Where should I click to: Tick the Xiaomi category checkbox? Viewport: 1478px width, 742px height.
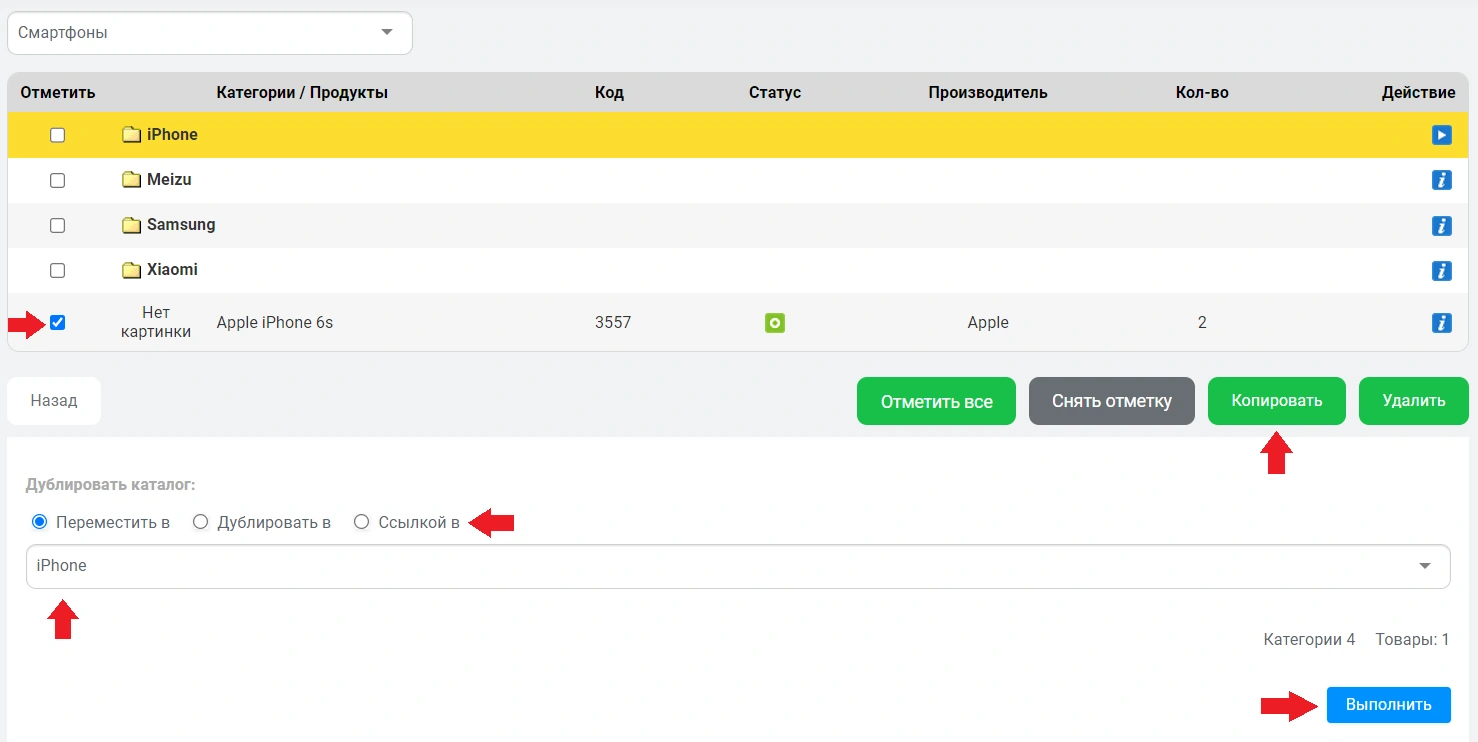click(x=58, y=270)
